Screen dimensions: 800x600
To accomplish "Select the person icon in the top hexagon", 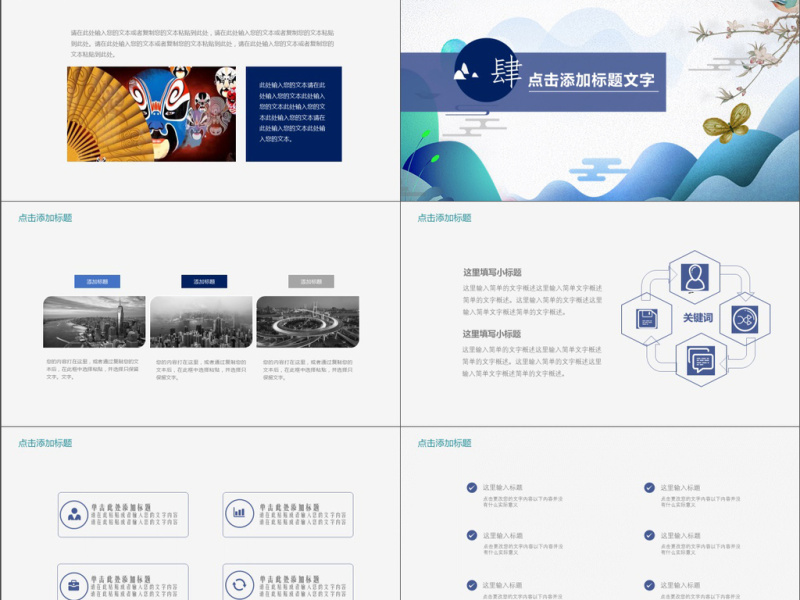I will pos(694,276).
